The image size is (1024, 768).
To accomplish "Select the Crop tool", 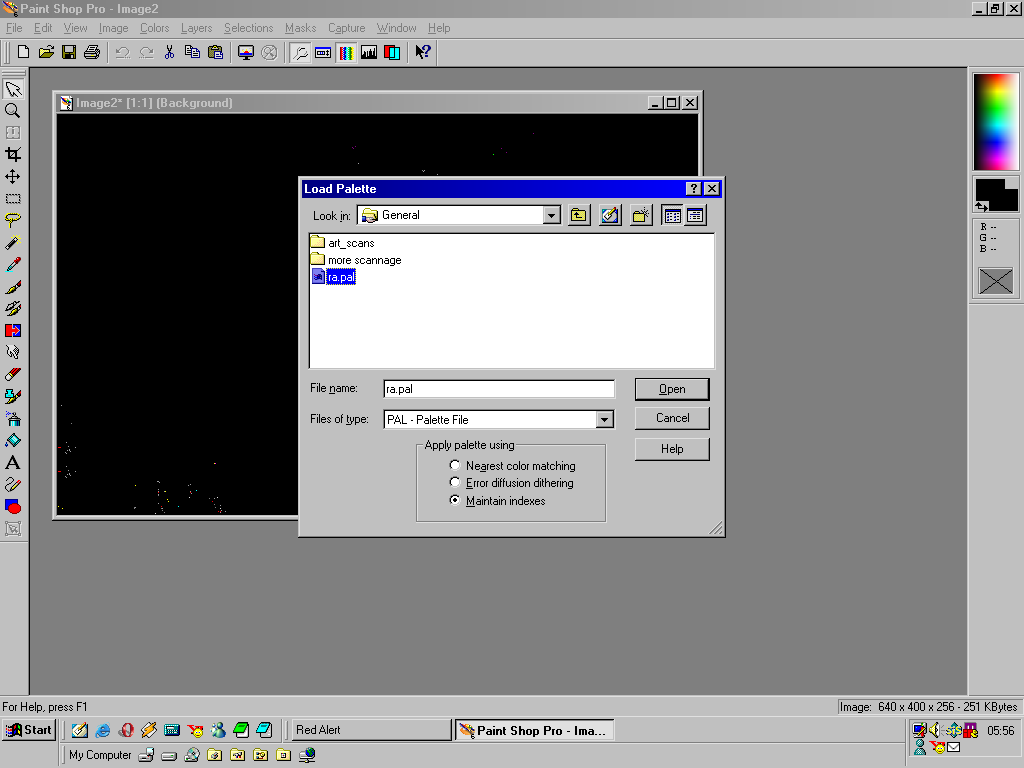I will click(13, 154).
